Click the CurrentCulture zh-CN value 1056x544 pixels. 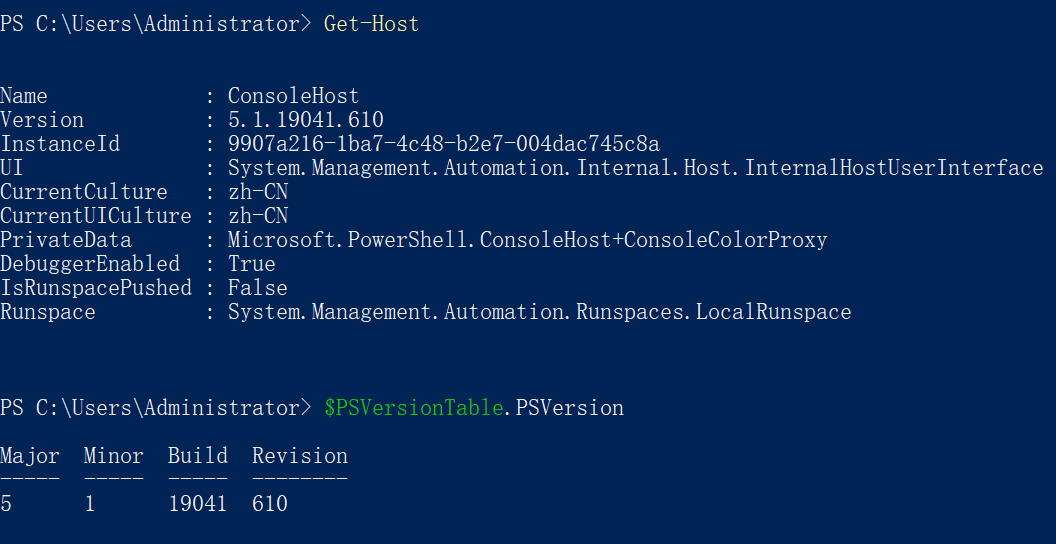[257, 192]
